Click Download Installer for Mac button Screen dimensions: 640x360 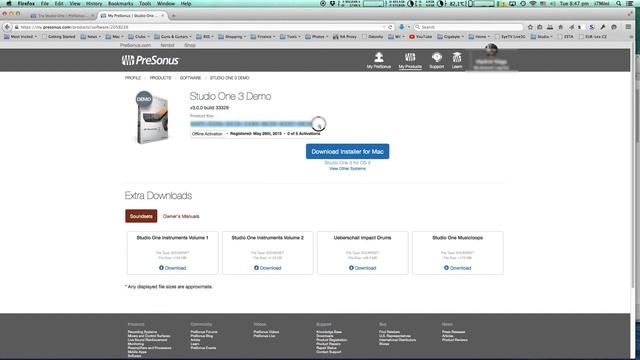347,151
